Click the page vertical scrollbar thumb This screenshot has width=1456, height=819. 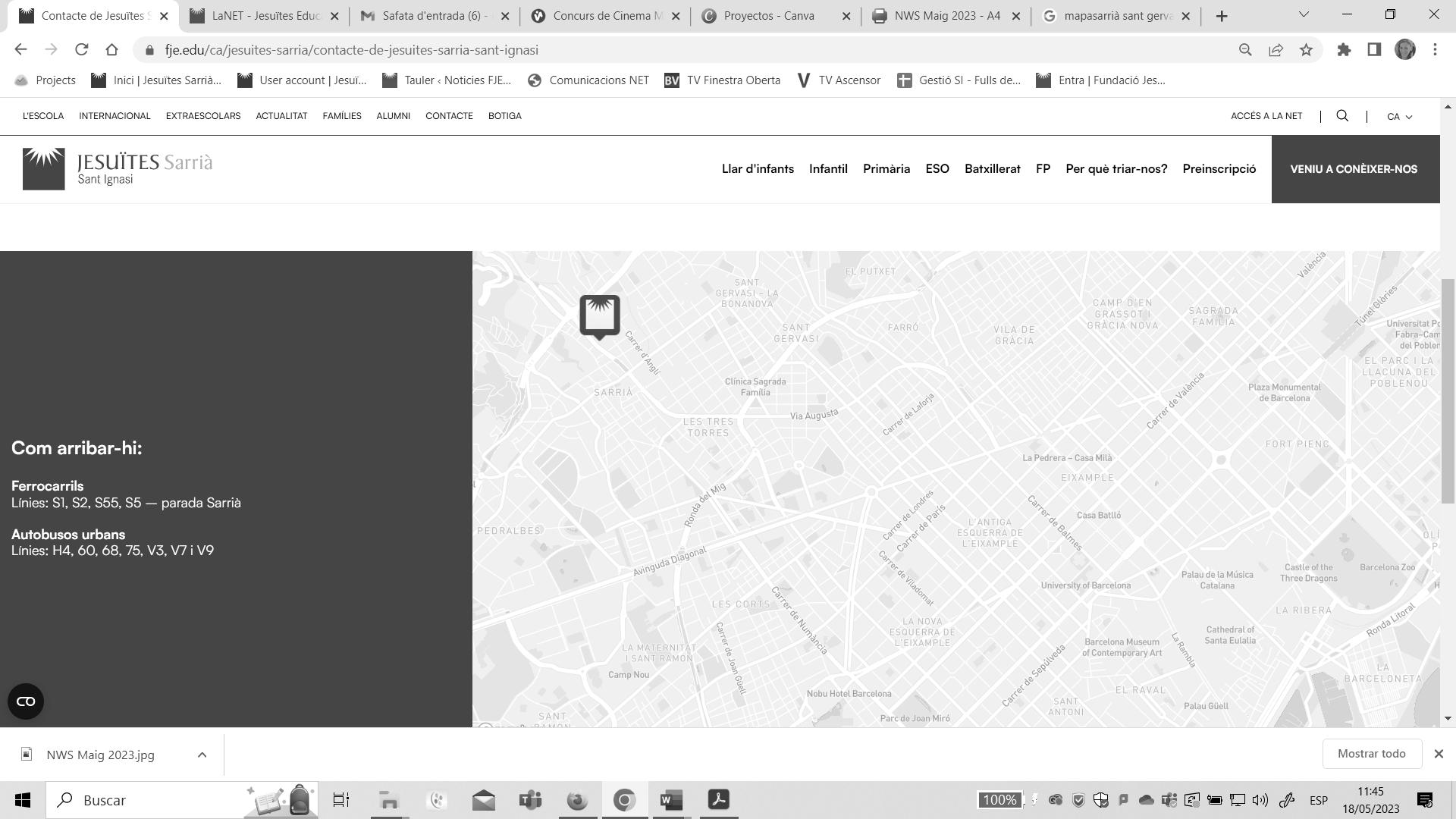click(1448, 391)
